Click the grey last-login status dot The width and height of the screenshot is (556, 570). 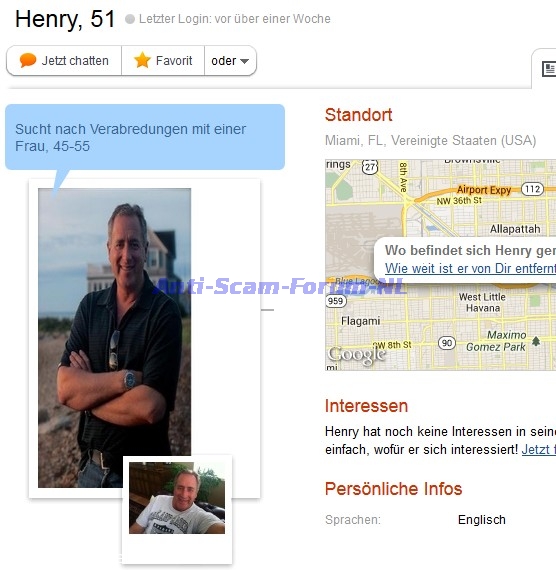tap(130, 19)
